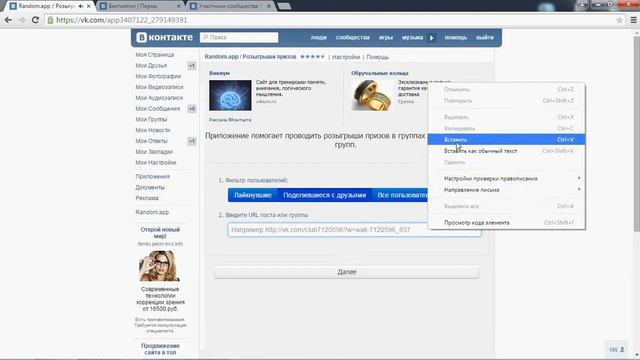
Task: Switch to the third browser tab
Action: pos(231,6)
